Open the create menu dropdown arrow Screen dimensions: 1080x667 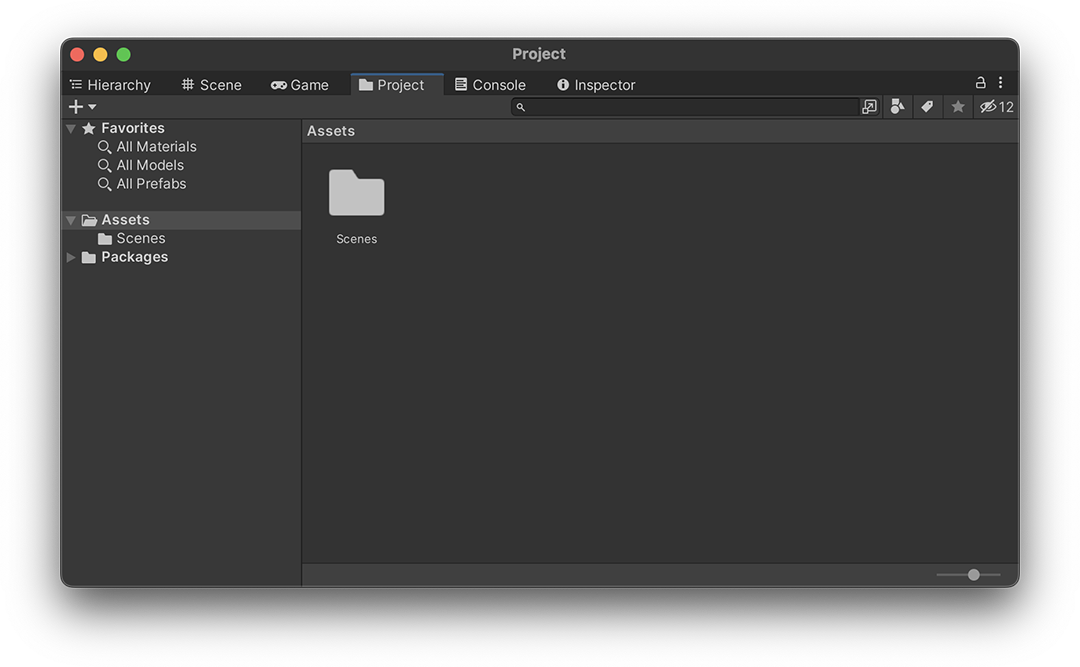pos(92,107)
